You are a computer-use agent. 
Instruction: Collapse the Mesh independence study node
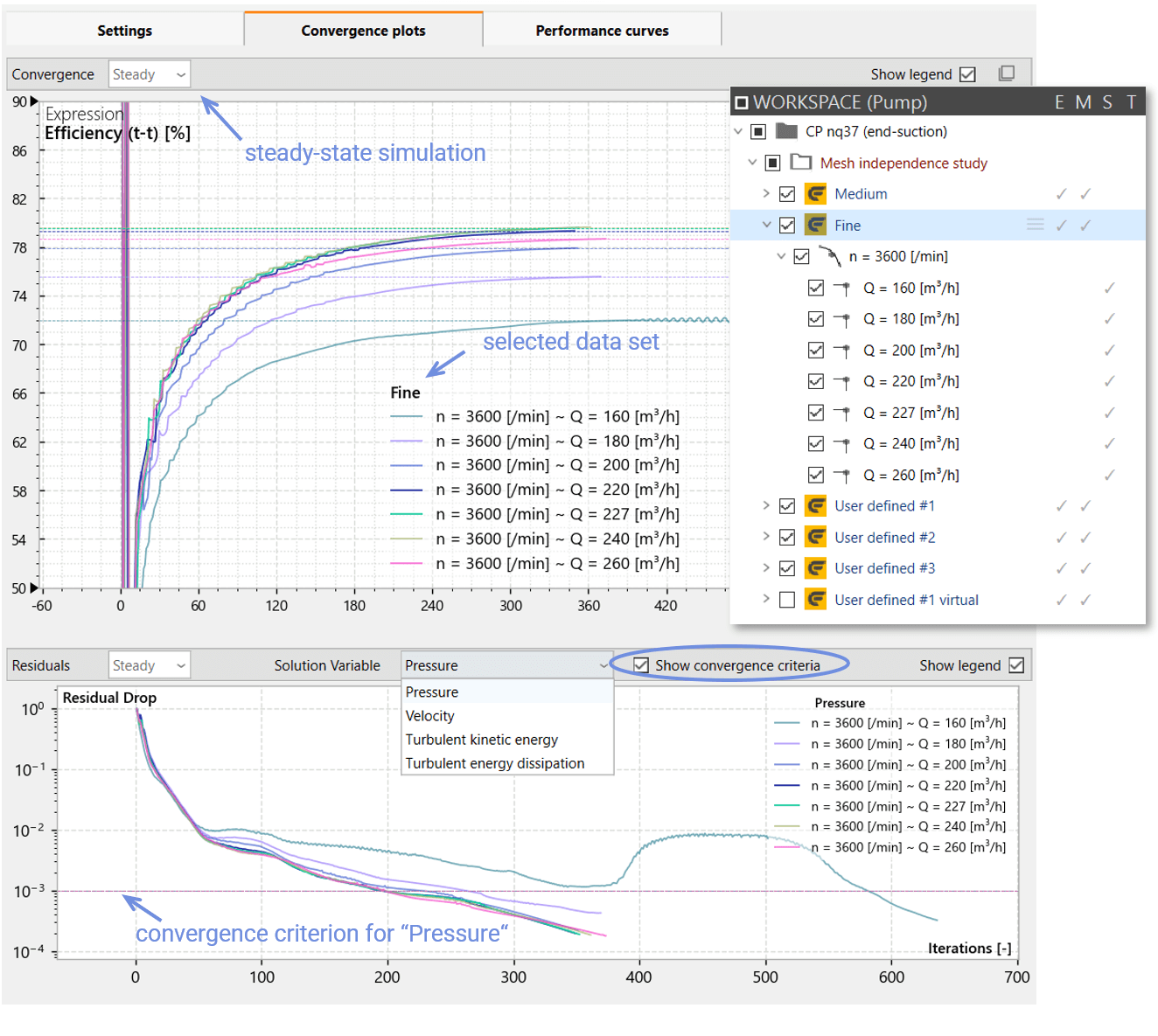tap(752, 163)
